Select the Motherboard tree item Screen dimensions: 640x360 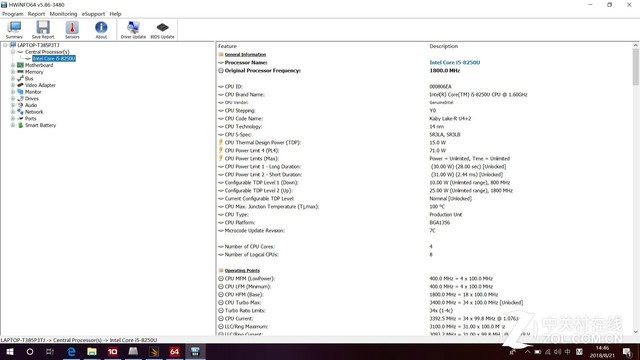(39, 65)
